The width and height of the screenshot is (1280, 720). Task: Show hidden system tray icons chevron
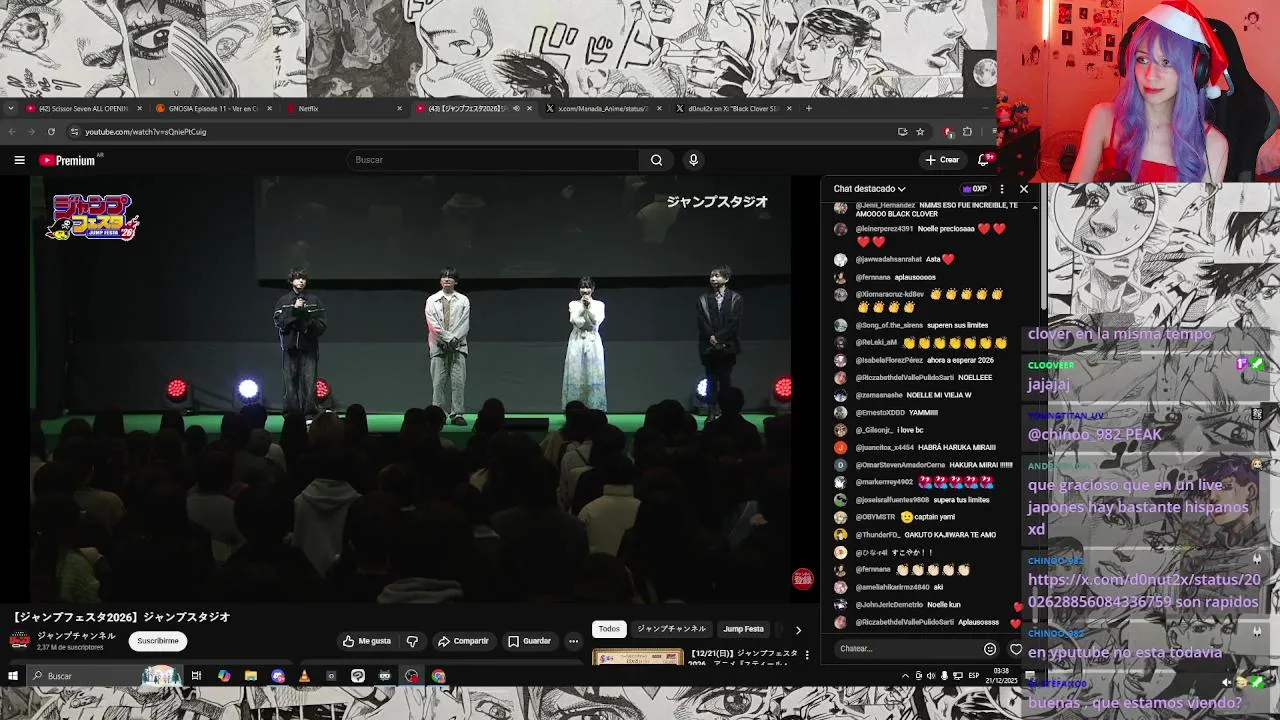click(905, 676)
